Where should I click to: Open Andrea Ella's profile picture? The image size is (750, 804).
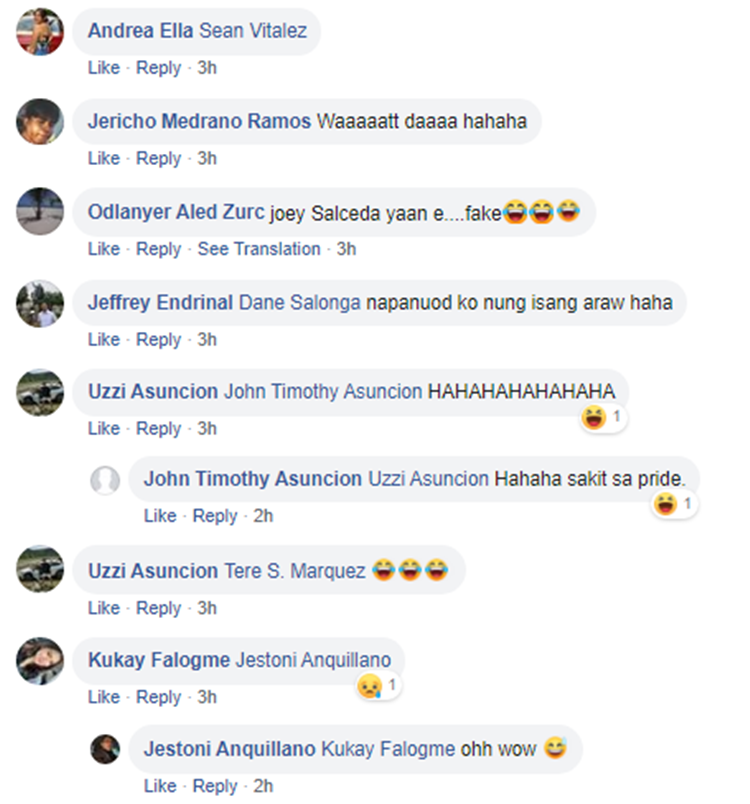pyautogui.click(x=40, y=32)
